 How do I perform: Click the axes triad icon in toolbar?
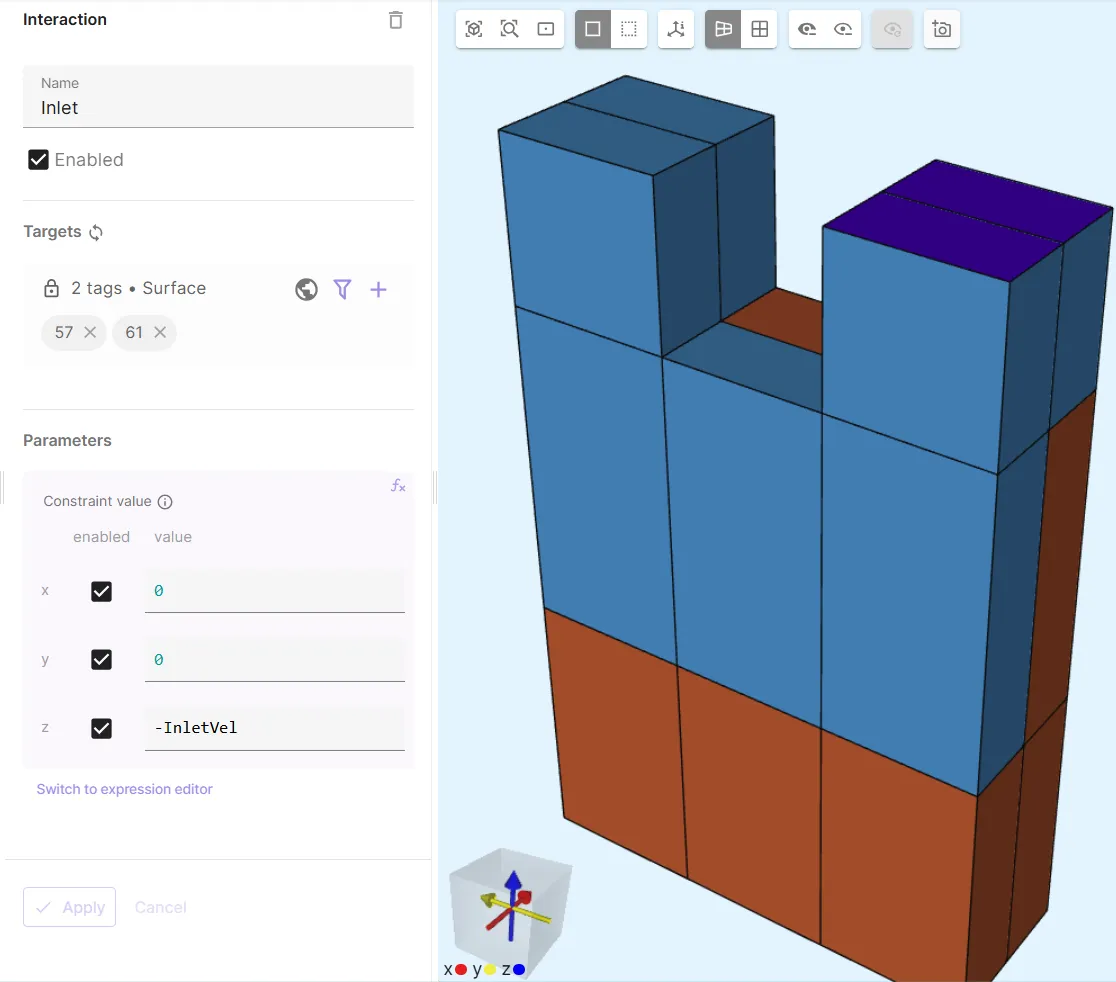point(676,29)
